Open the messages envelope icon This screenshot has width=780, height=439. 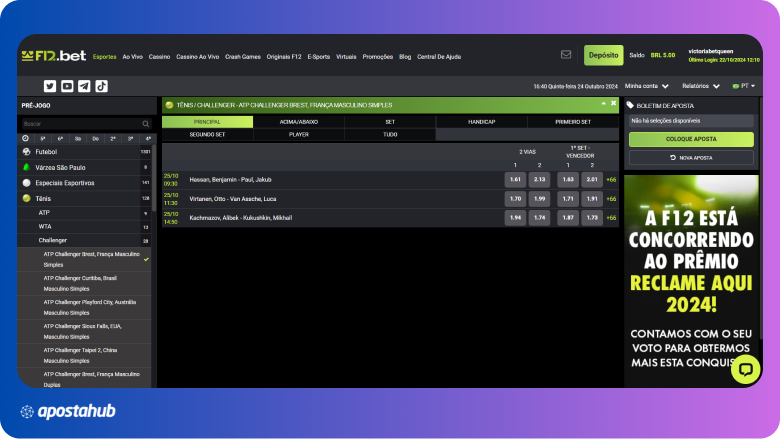pyautogui.click(x=566, y=55)
